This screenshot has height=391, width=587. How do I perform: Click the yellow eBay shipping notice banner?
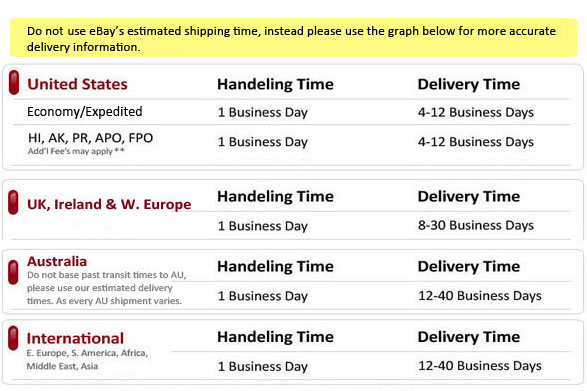pos(294,38)
